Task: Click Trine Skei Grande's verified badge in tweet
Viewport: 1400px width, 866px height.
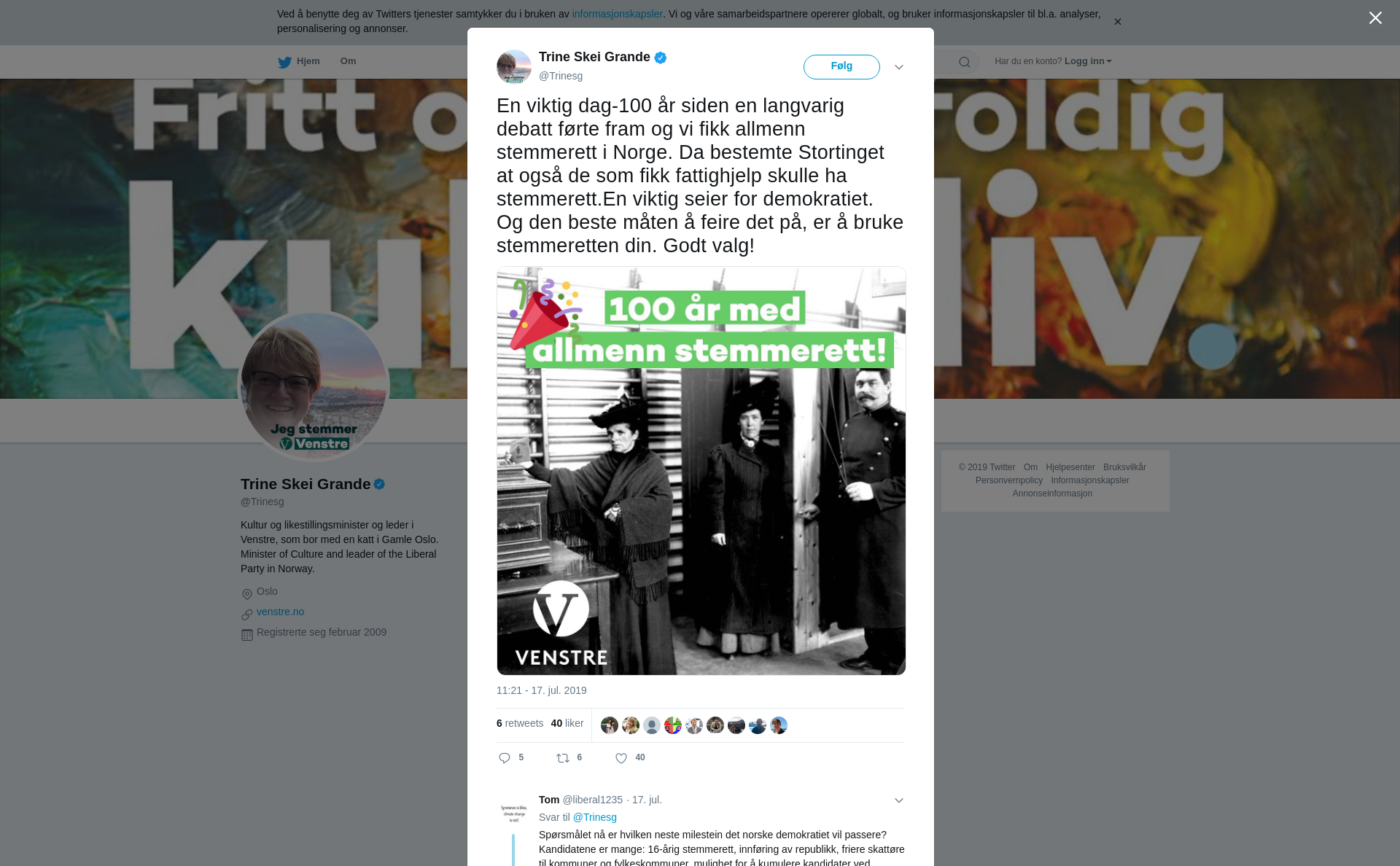Action: (x=661, y=58)
